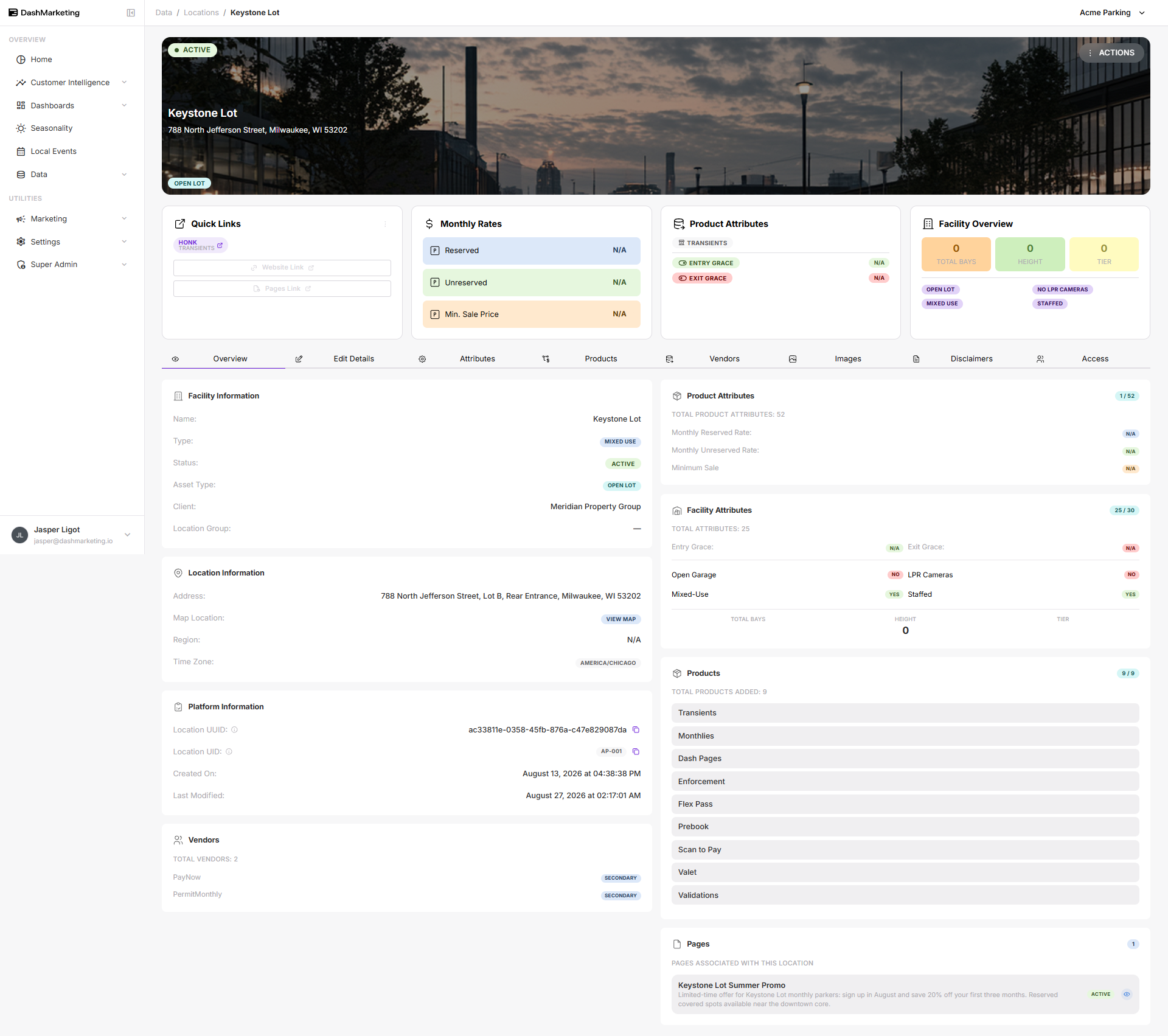The image size is (1168, 1036).
Task: Open Quick Links options menu dots
Action: click(385, 224)
